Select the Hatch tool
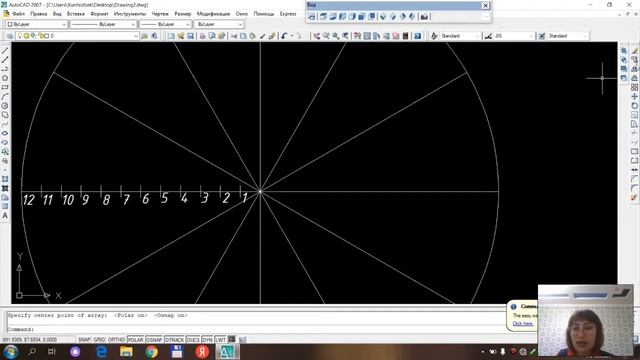The width and height of the screenshot is (640, 360). [x=5, y=179]
